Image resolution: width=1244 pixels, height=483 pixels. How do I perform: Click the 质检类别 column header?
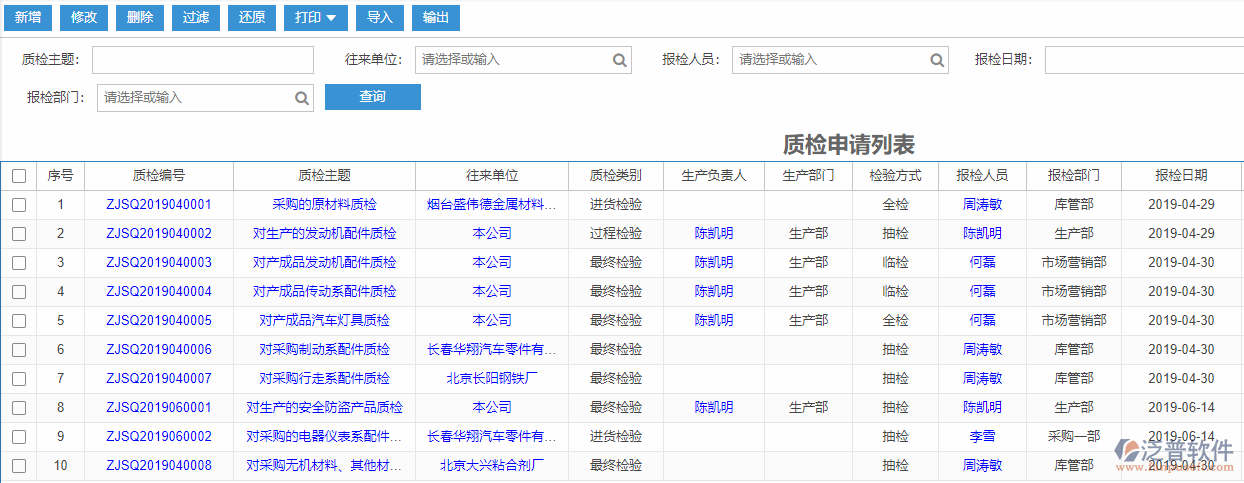coord(616,176)
